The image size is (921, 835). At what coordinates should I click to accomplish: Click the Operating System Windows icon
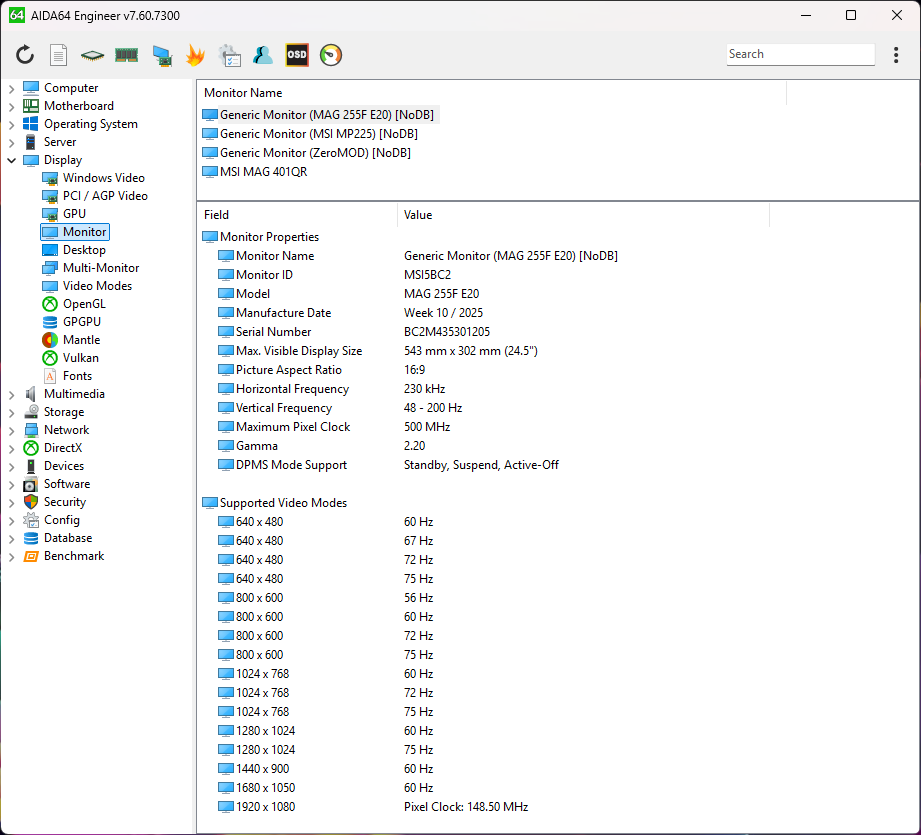click(31, 124)
